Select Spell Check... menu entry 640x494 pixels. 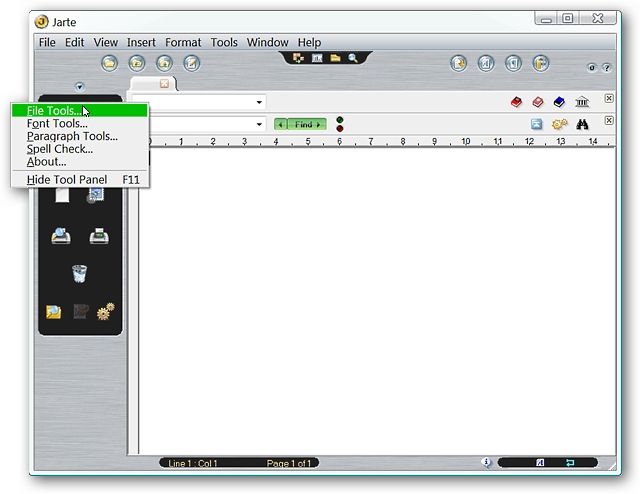pos(80,149)
